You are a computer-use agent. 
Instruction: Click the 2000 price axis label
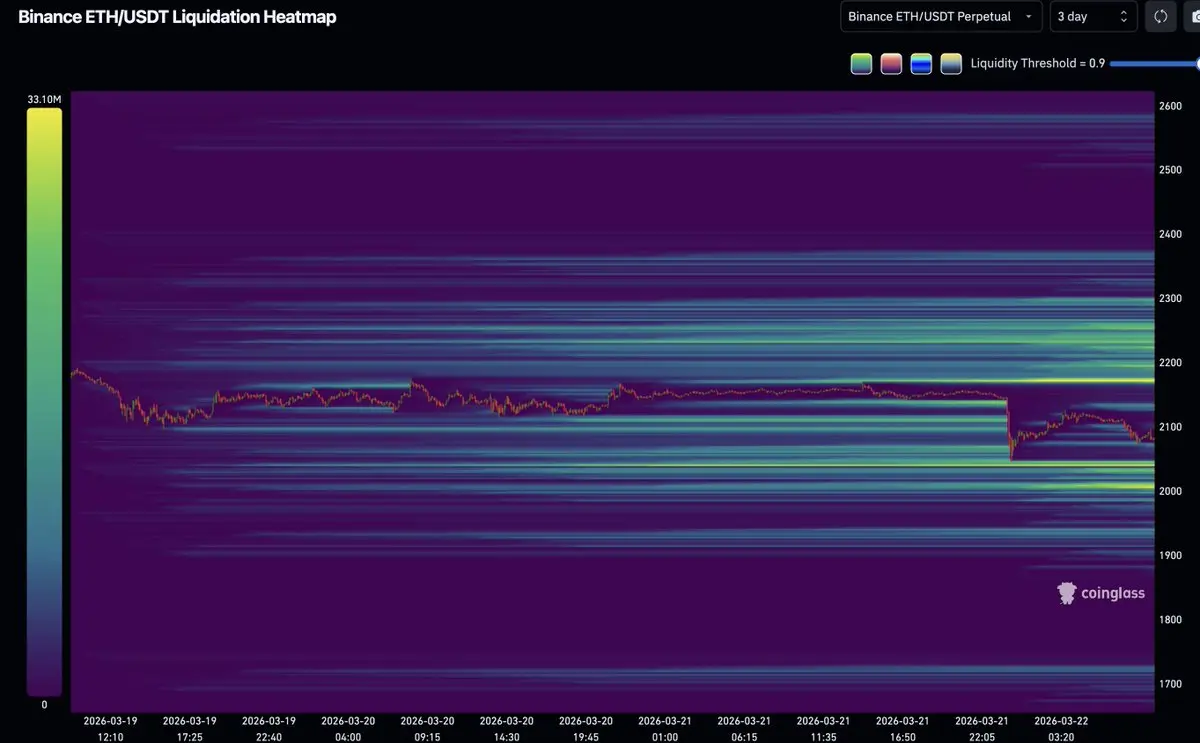pos(1170,491)
